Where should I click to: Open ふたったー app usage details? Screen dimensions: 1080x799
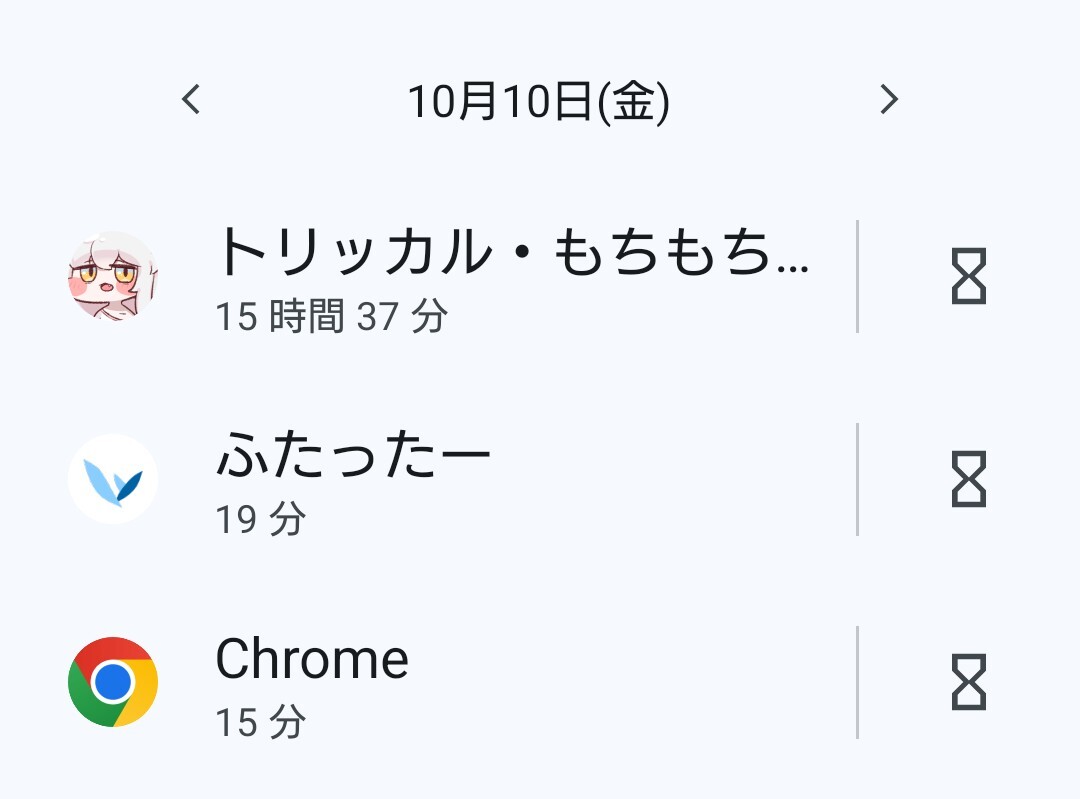[354, 456]
